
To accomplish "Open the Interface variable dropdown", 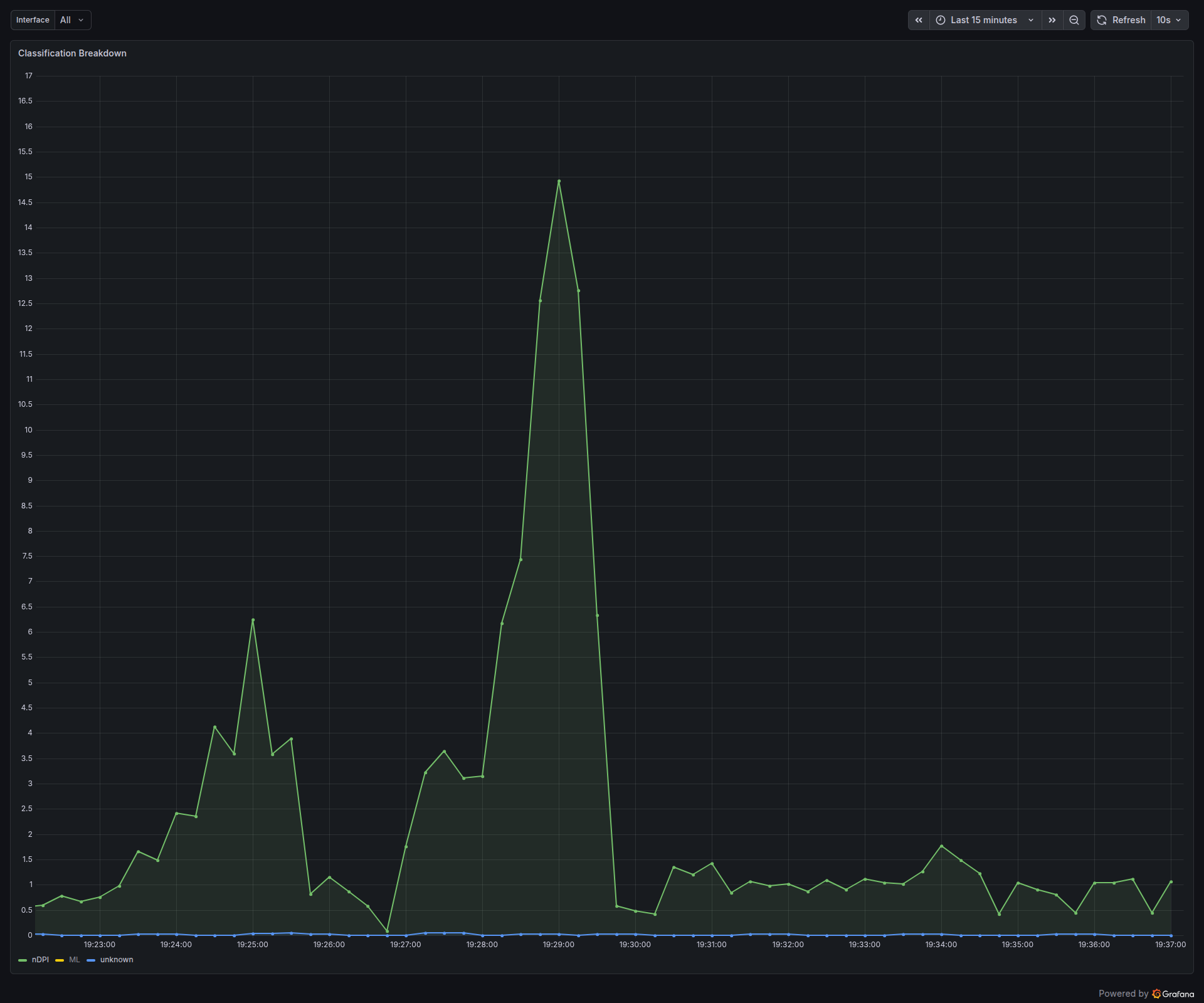I will [72, 19].
